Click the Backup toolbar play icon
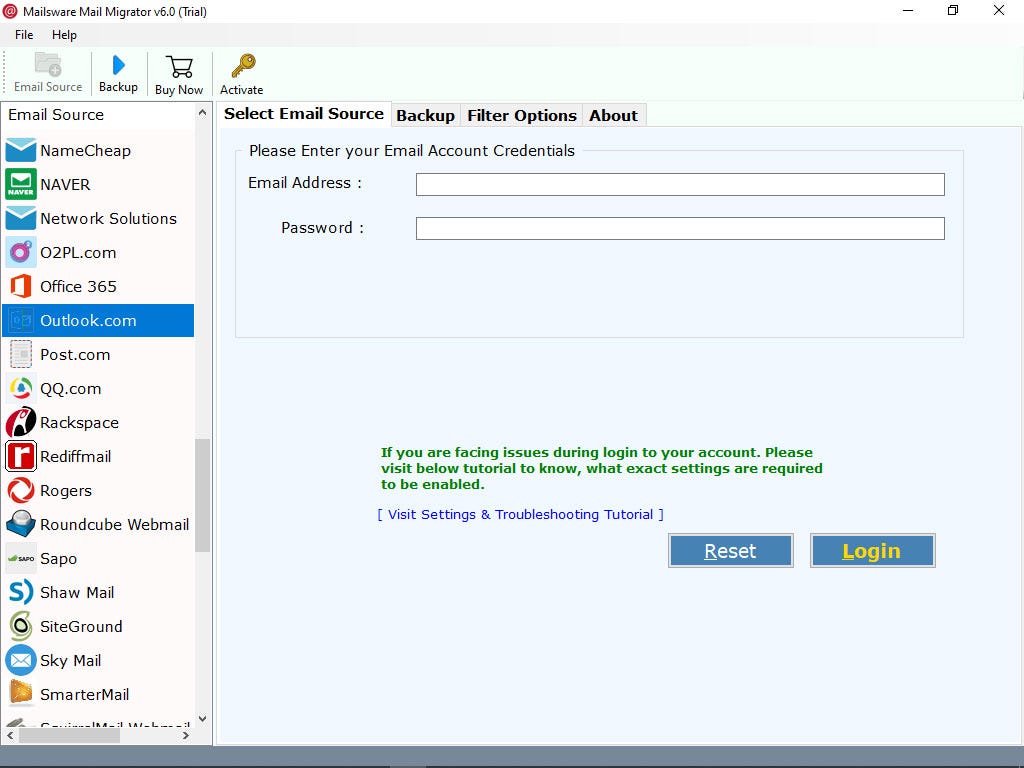This screenshot has width=1024, height=768. point(118,65)
